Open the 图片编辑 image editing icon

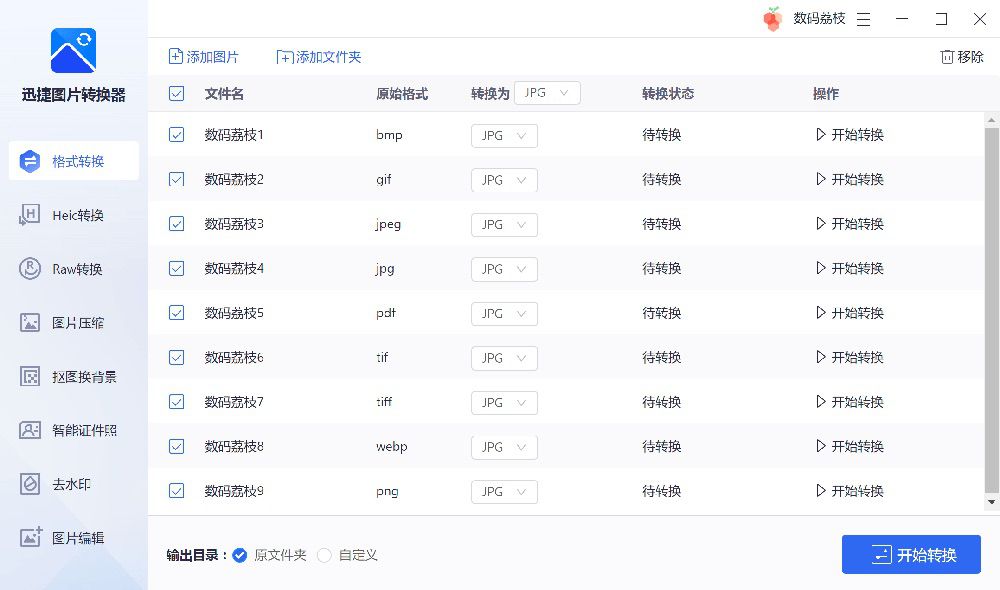tap(30, 537)
